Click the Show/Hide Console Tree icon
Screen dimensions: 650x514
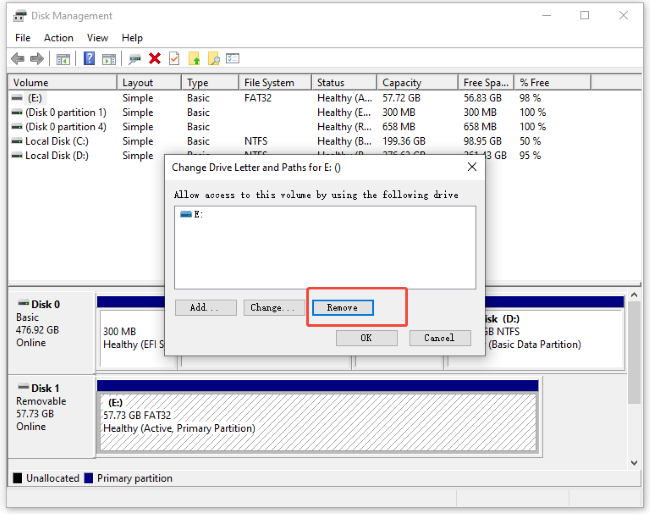point(63,59)
